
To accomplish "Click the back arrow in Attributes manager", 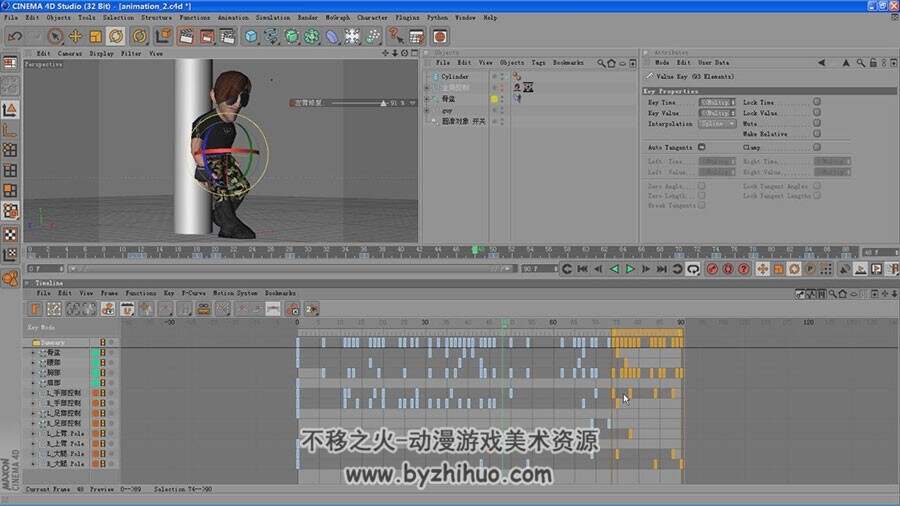I will pos(821,63).
